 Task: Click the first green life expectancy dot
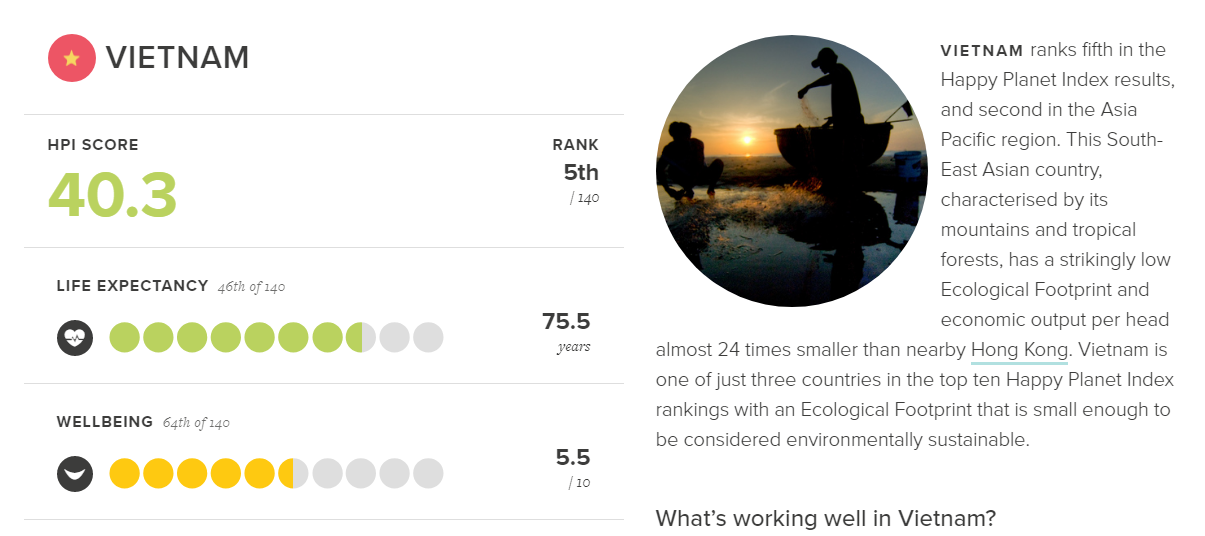pos(124,337)
